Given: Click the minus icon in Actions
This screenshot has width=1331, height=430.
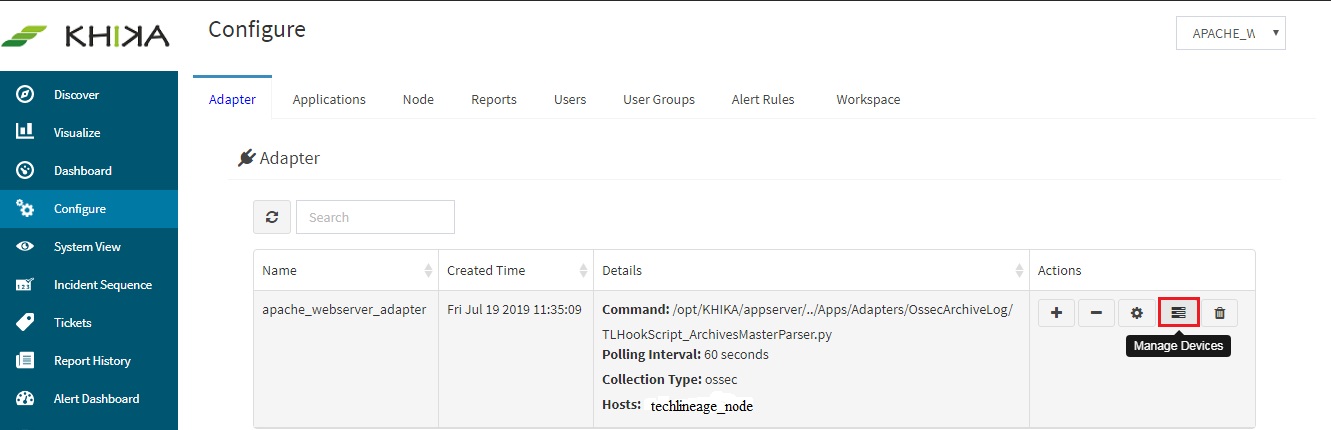Looking at the screenshot, I should tap(1096, 312).
